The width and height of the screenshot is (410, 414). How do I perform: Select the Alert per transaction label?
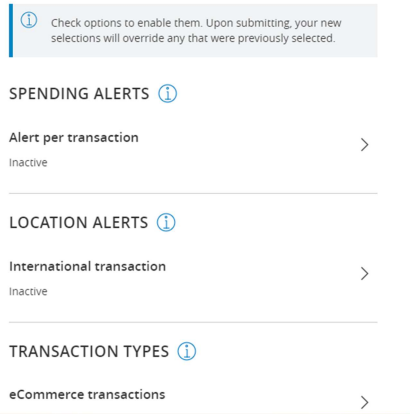(x=74, y=138)
